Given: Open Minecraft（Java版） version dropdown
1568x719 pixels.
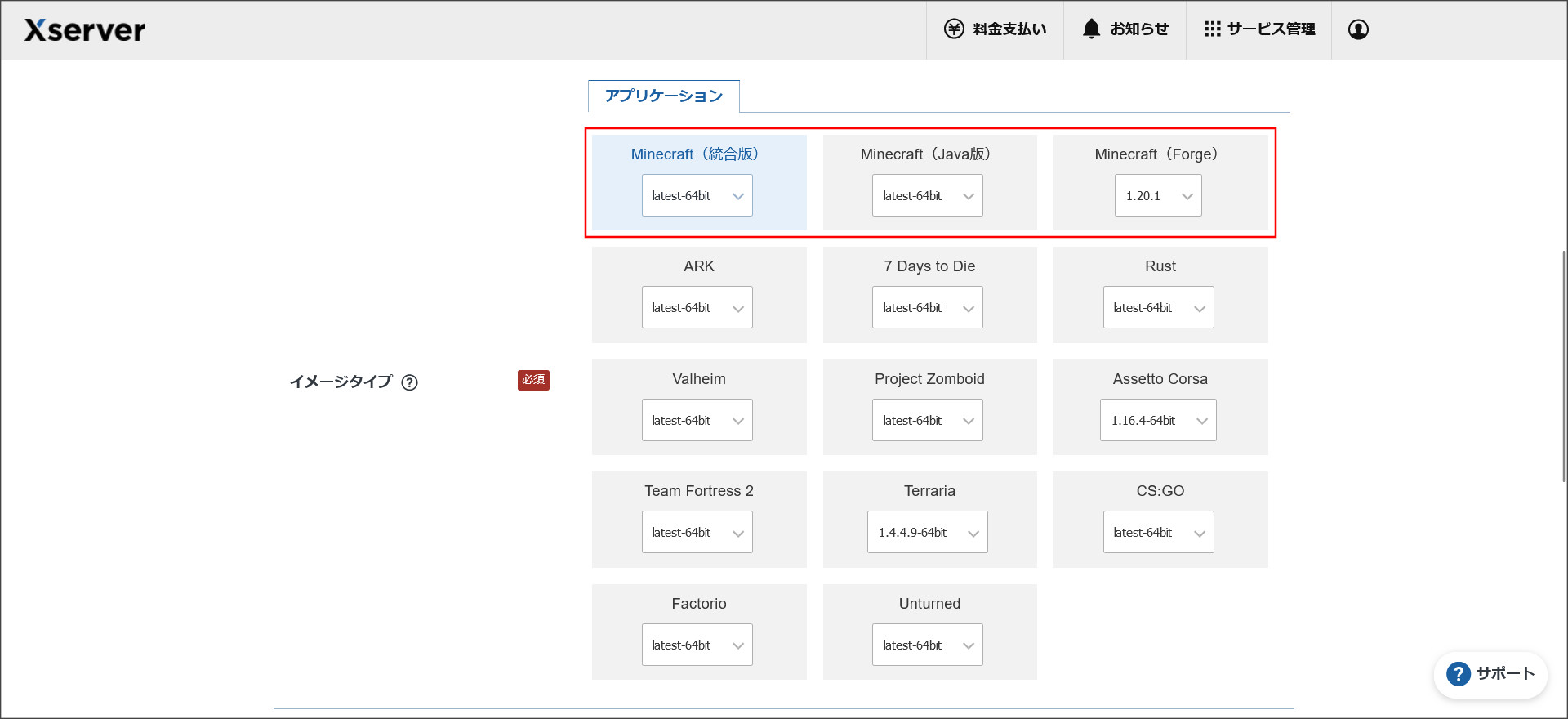Looking at the screenshot, I should pos(928,195).
